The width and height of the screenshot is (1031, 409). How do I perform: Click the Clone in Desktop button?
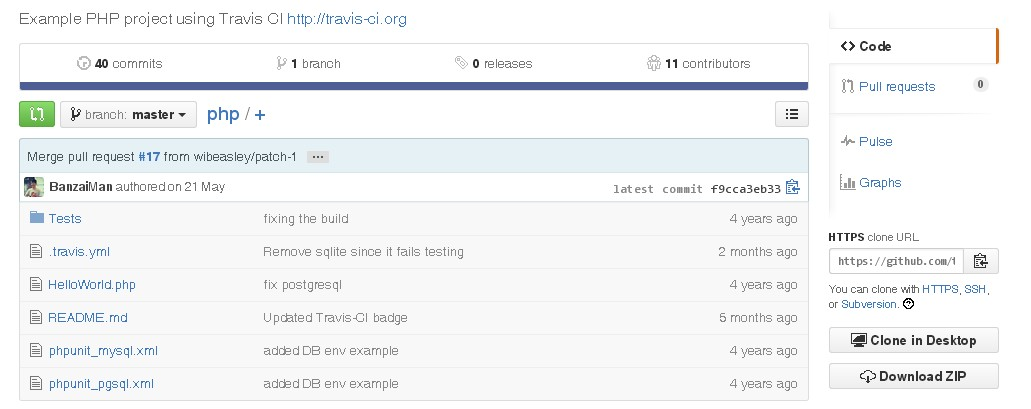point(913,340)
